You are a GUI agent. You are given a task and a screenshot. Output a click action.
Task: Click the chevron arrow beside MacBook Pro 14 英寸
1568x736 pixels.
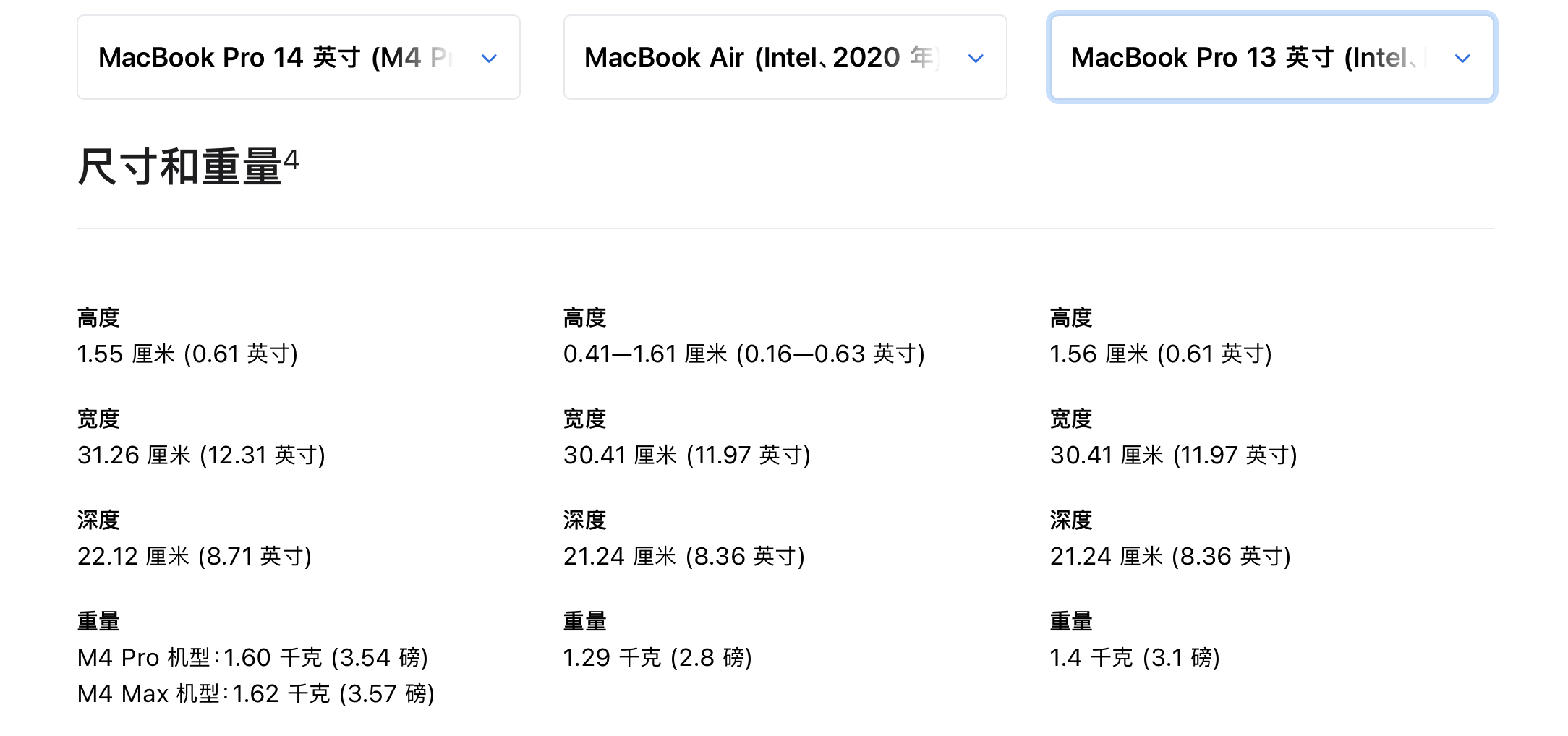[x=490, y=58]
